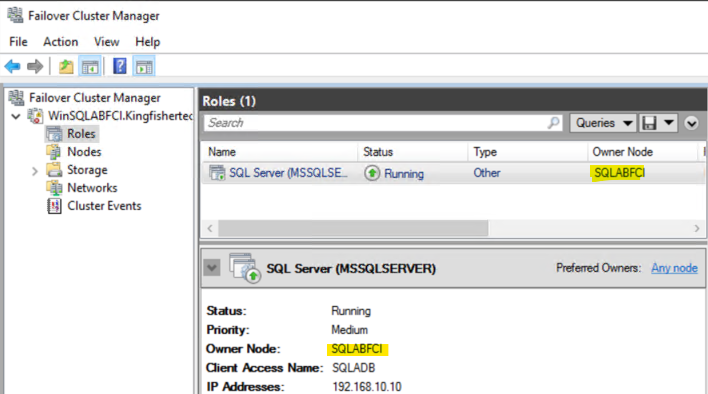The image size is (708, 394).
Task: Click the Other type cell
Action: [x=487, y=173]
